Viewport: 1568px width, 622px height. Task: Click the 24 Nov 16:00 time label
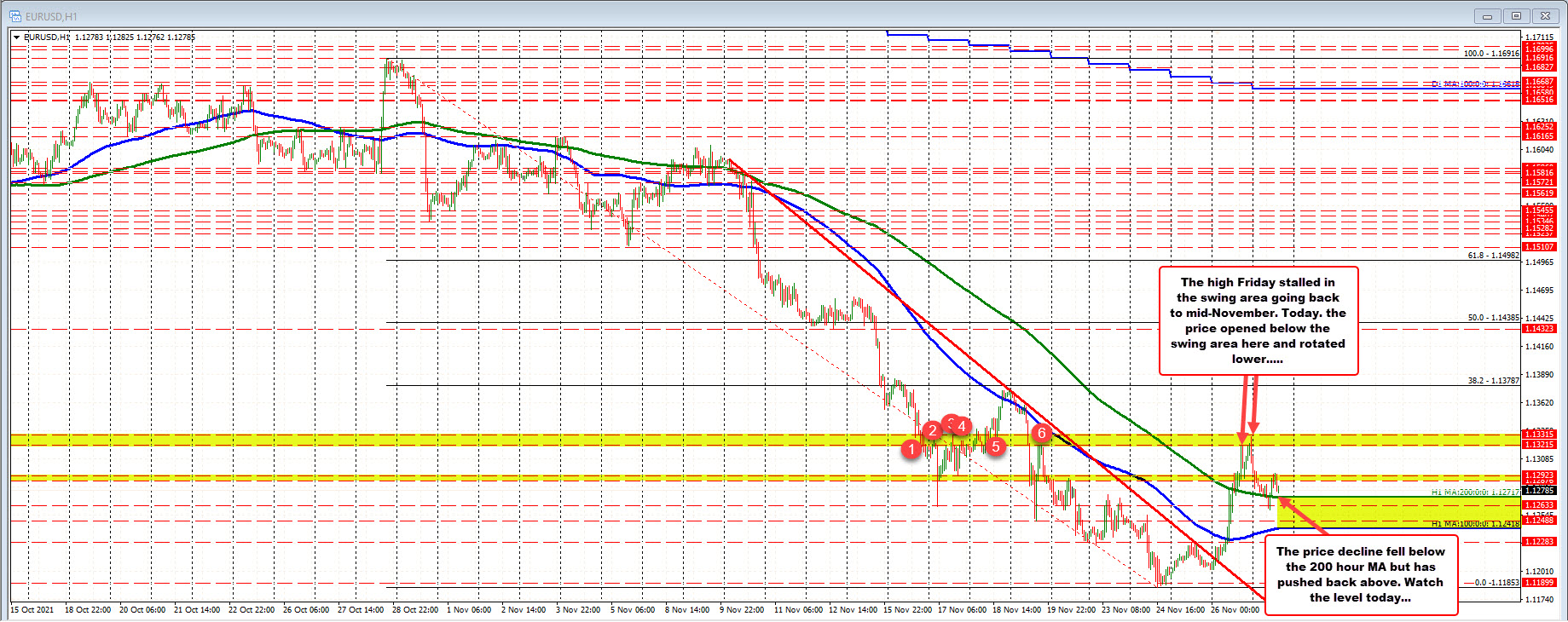1180,610
